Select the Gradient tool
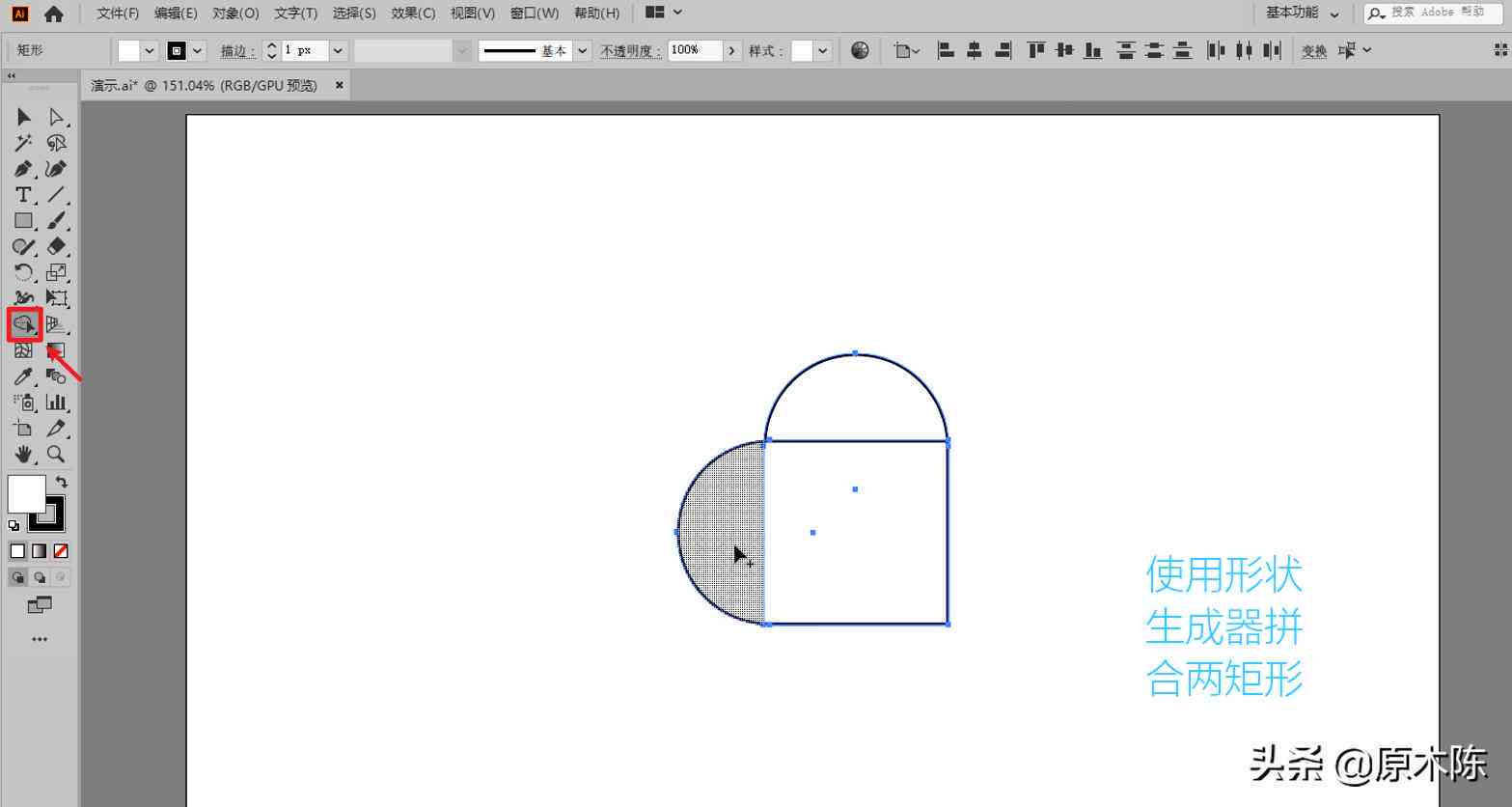1512x807 pixels. point(57,350)
